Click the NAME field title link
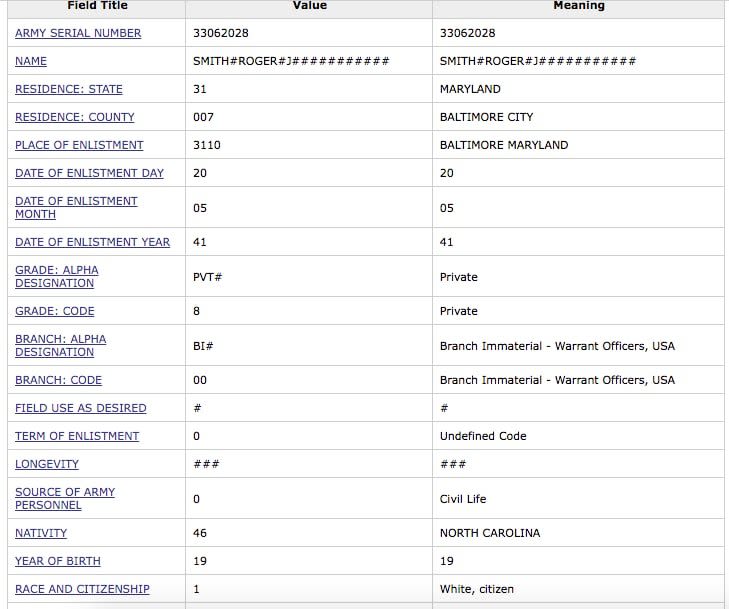729x609 pixels. tap(31, 61)
